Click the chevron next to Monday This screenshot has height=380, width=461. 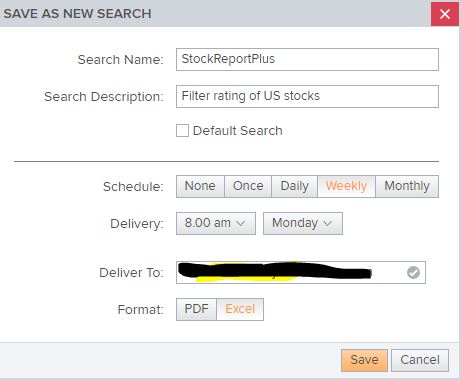click(328, 224)
